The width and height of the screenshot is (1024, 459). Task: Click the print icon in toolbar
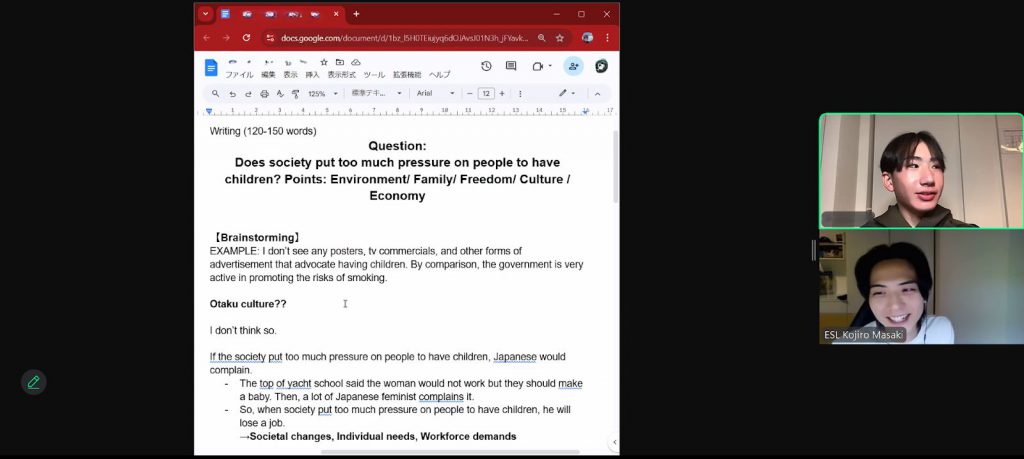[x=264, y=94]
